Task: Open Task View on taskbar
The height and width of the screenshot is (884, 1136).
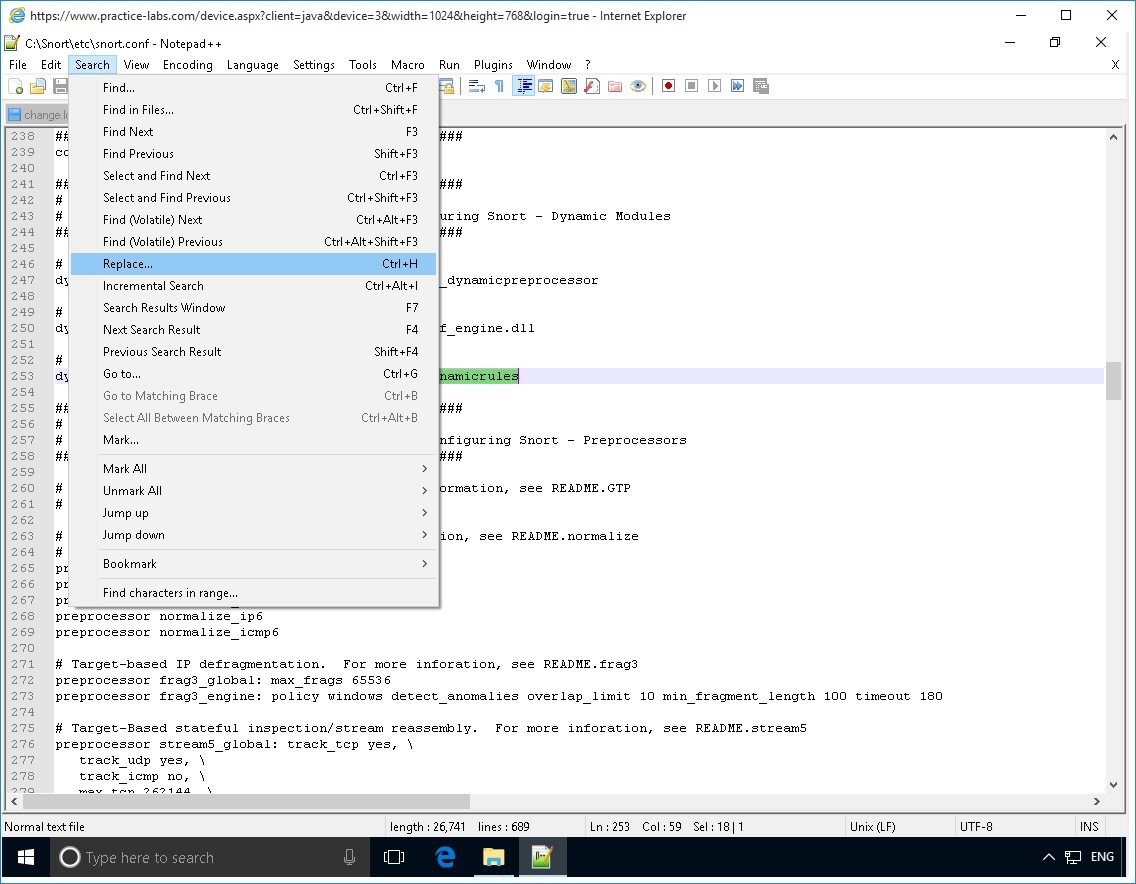Action: point(393,858)
